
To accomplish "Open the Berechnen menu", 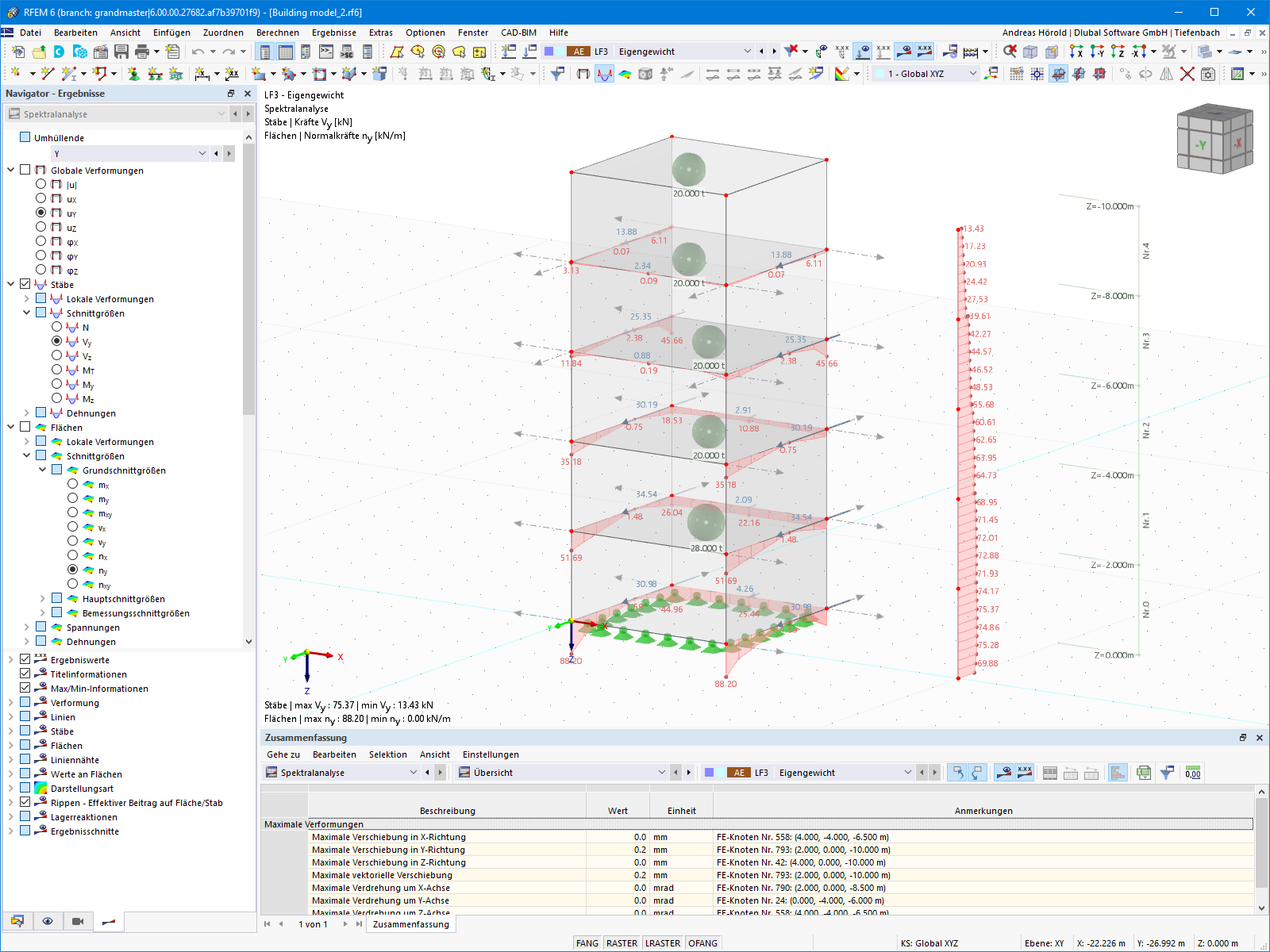I will (x=278, y=33).
